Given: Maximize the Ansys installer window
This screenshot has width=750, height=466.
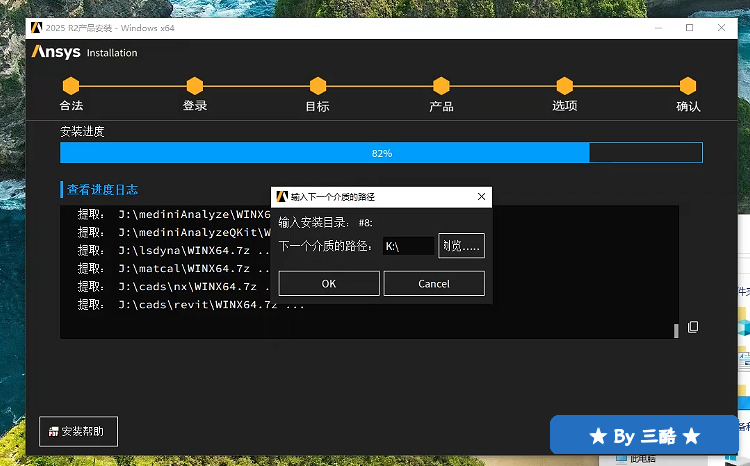Looking at the screenshot, I should click(689, 28).
